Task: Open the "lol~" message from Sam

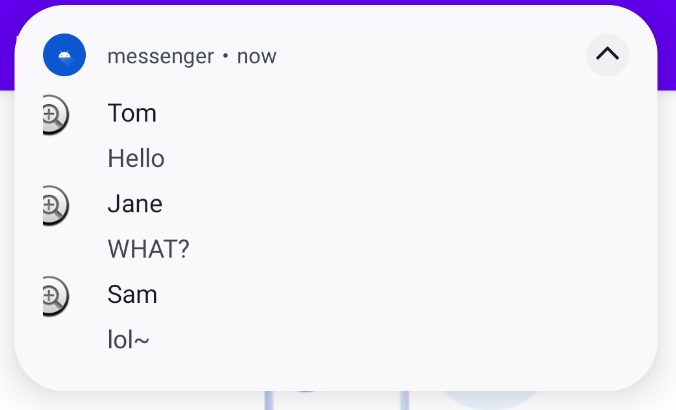Action: point(128,339)
